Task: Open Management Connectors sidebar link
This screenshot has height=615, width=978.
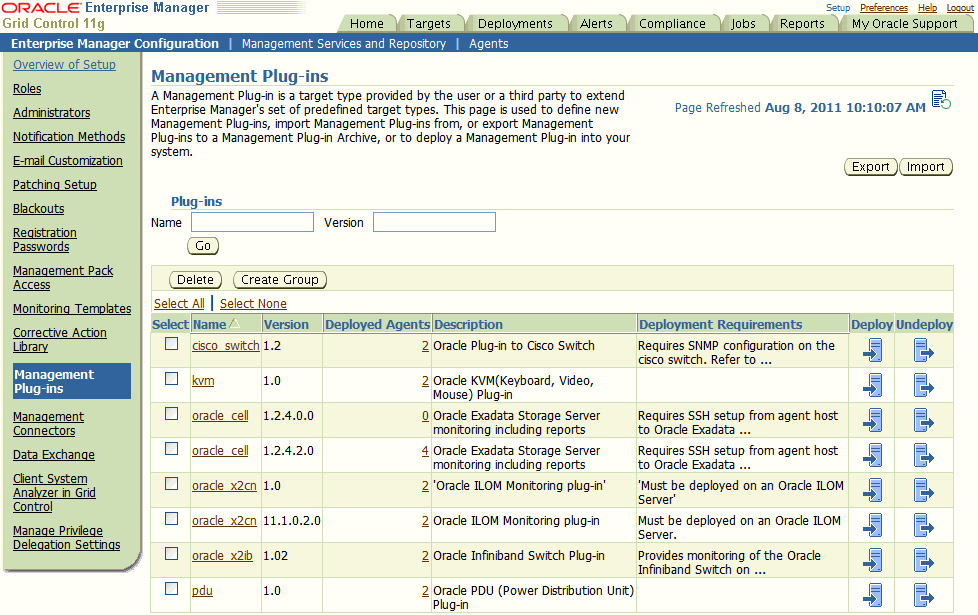Action: [48, 424]
